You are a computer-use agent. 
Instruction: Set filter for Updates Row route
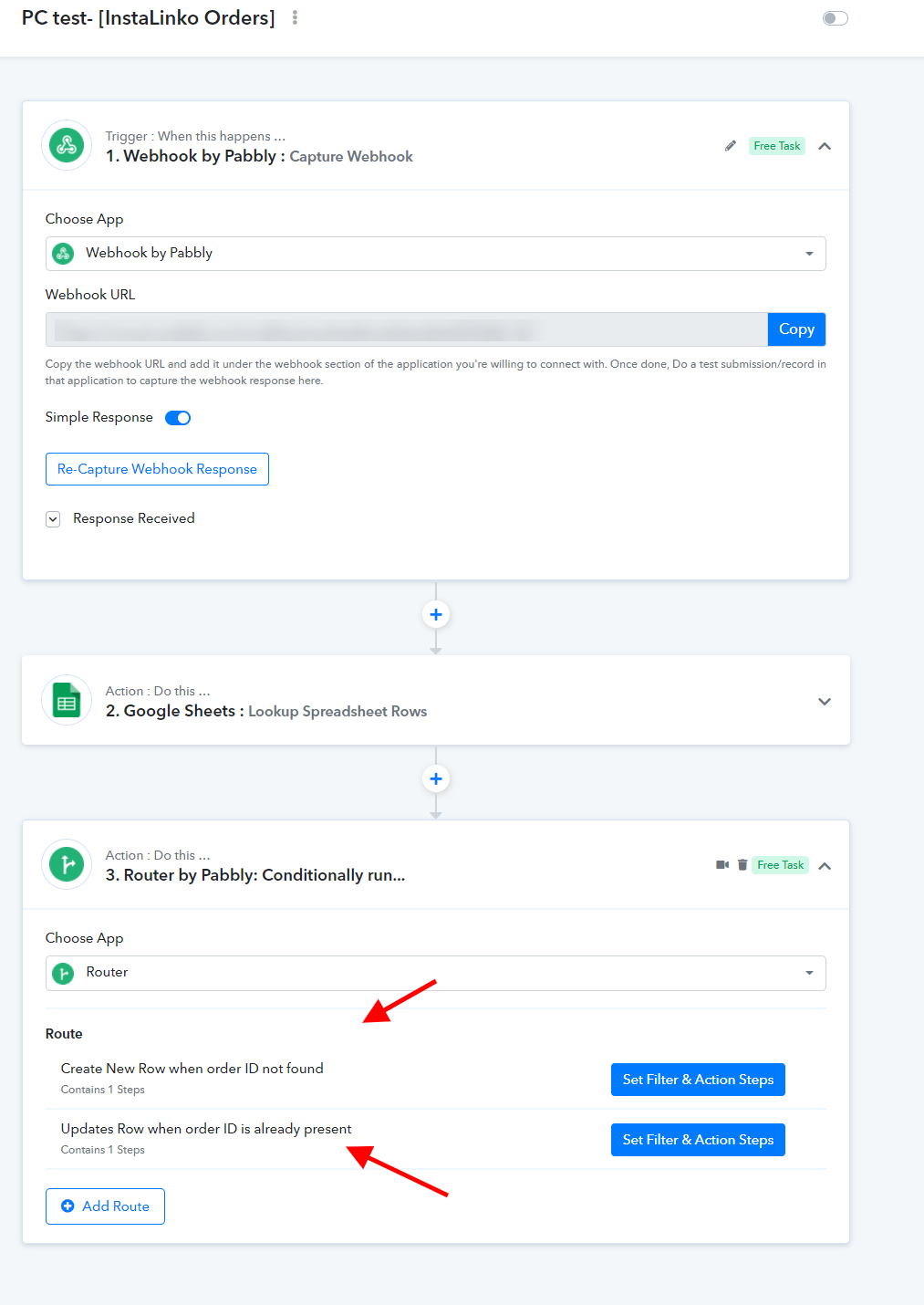pos(698,1140)
